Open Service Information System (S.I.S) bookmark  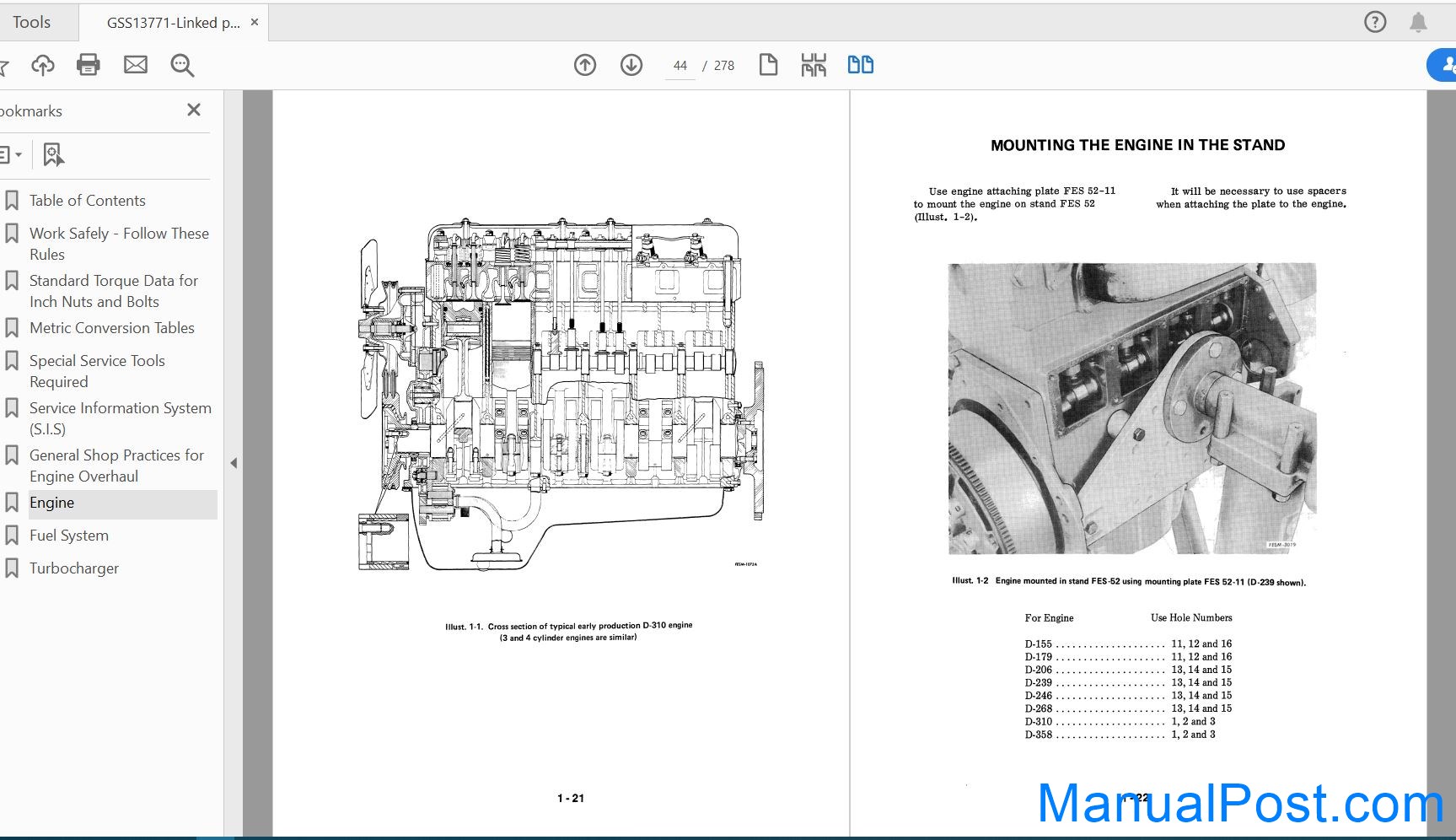pos(120,418)
